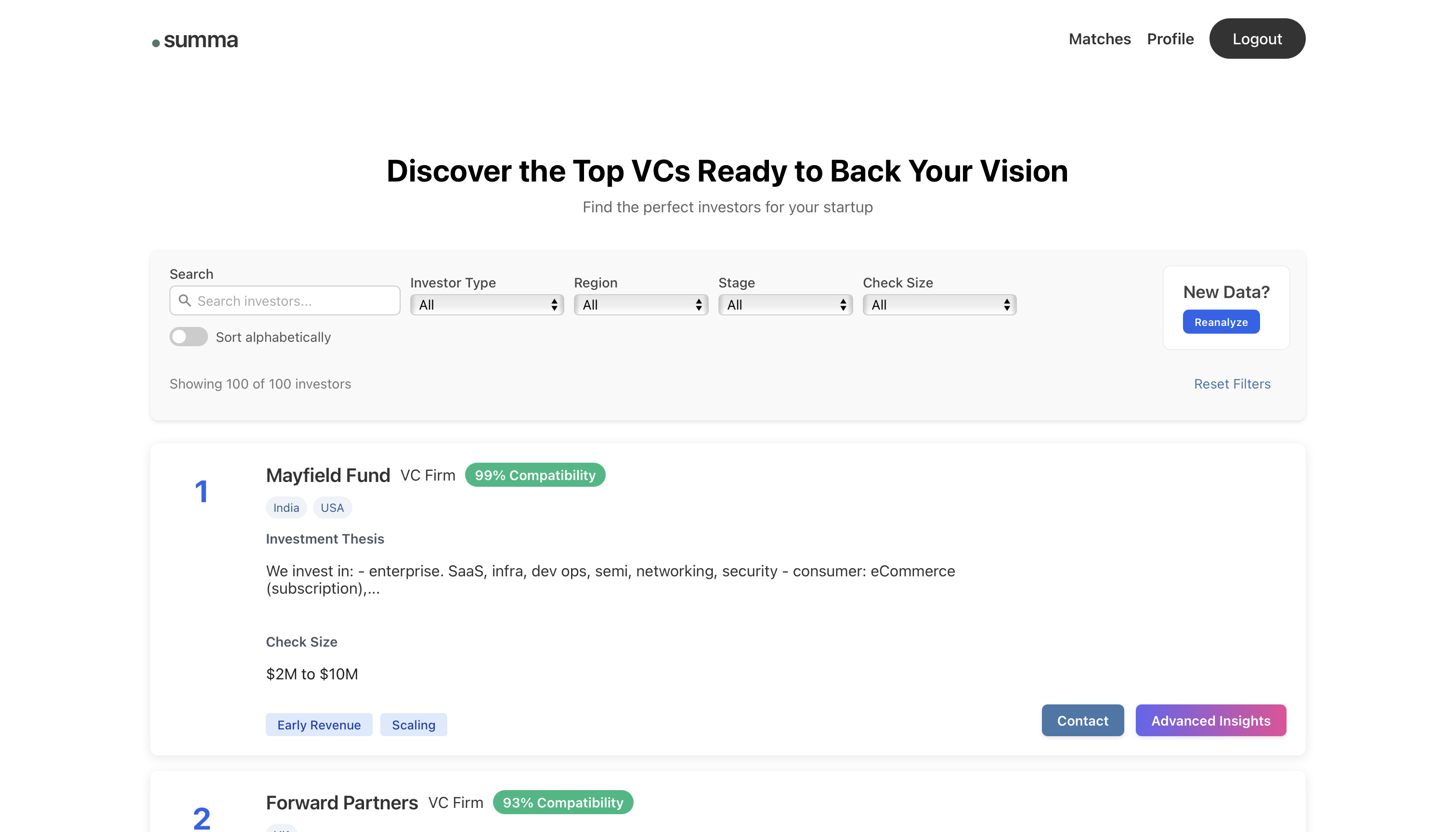Contact Mayfield Fund

pos(1082,721)
